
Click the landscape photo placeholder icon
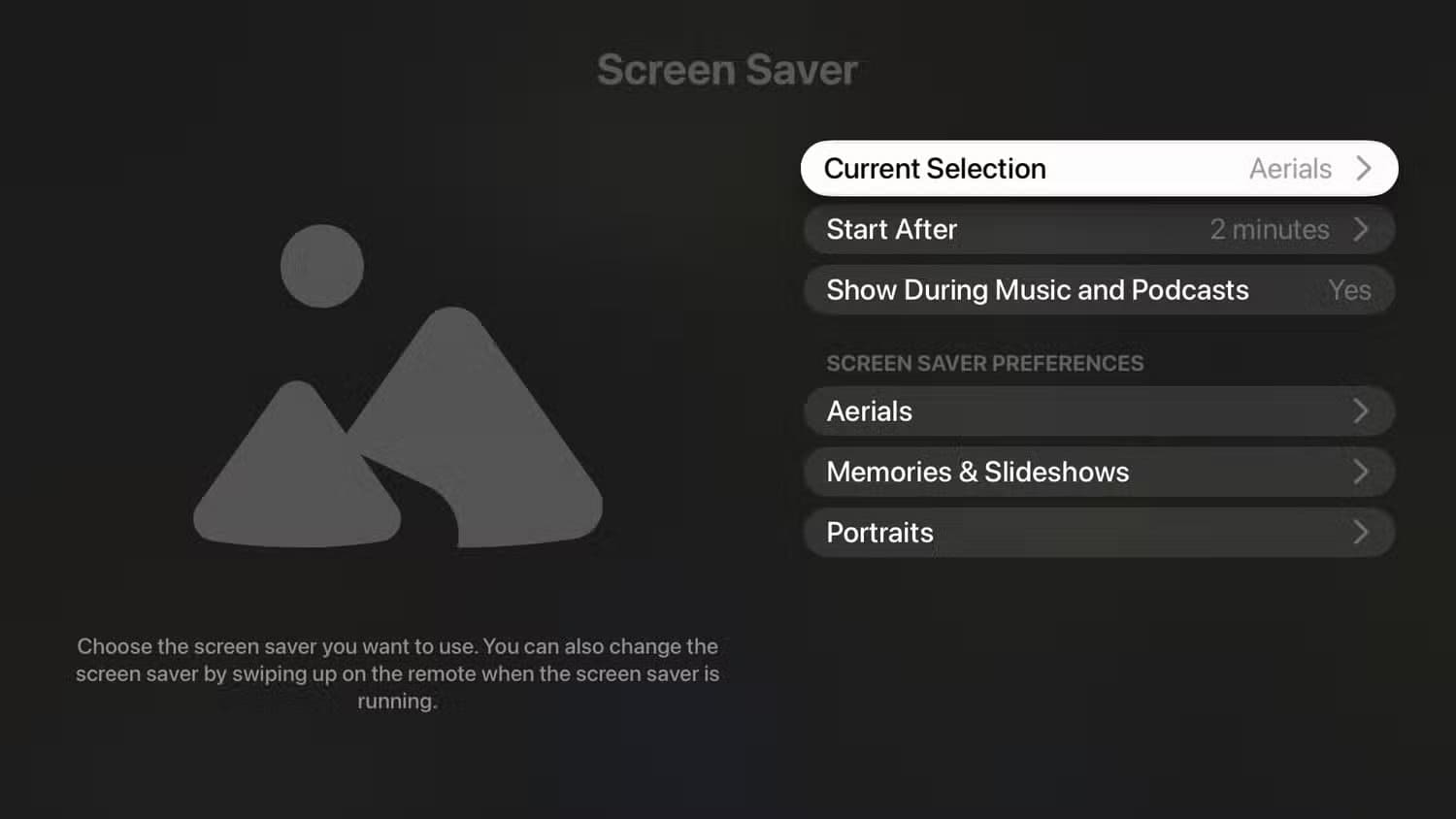398,386
